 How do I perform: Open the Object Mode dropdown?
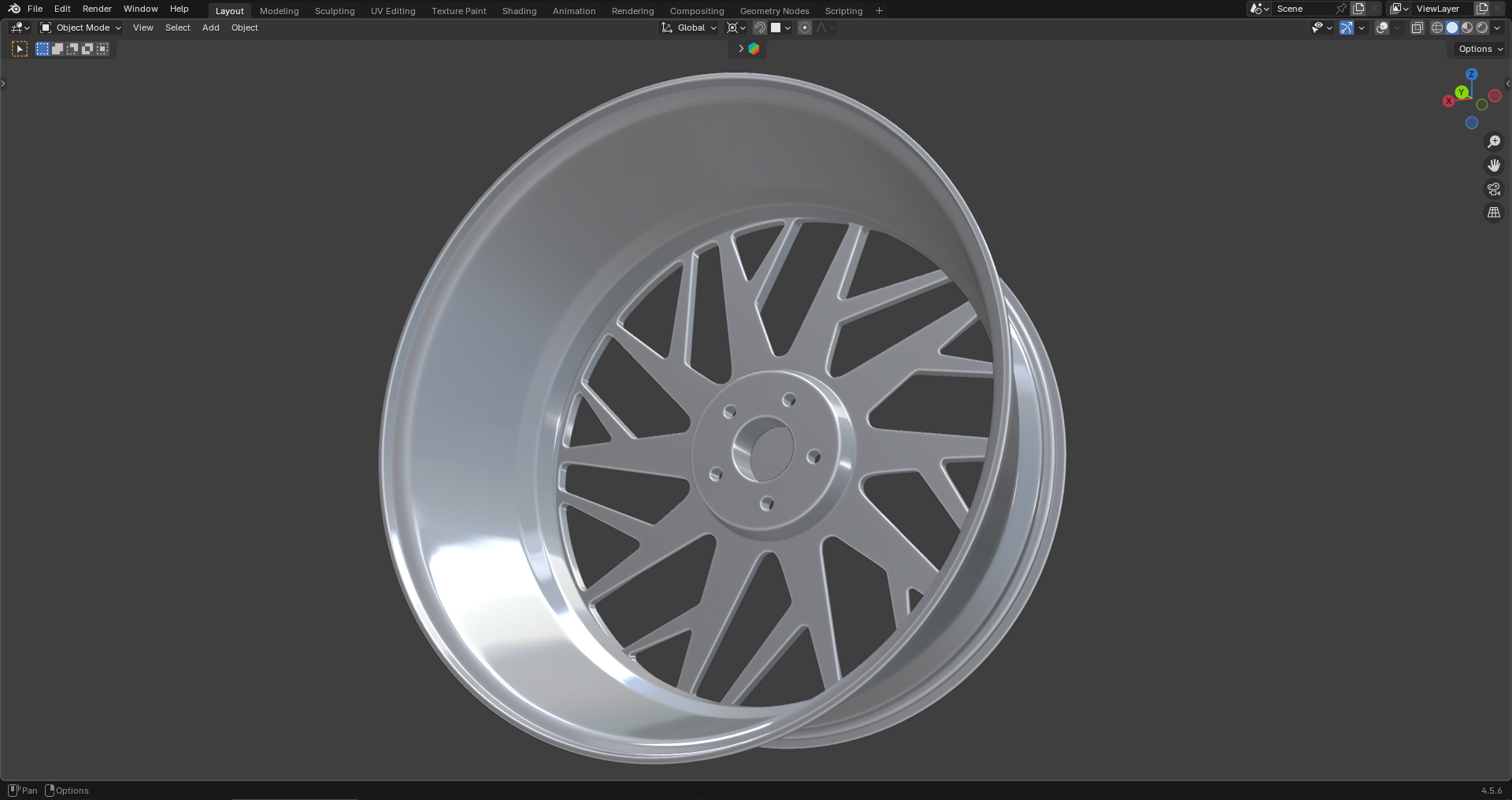(x=80, y=28)
